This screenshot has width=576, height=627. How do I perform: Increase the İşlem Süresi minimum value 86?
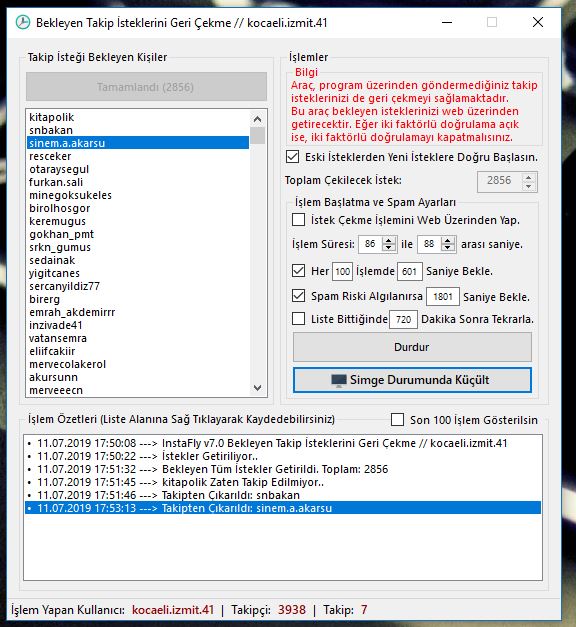coord(389,240)
